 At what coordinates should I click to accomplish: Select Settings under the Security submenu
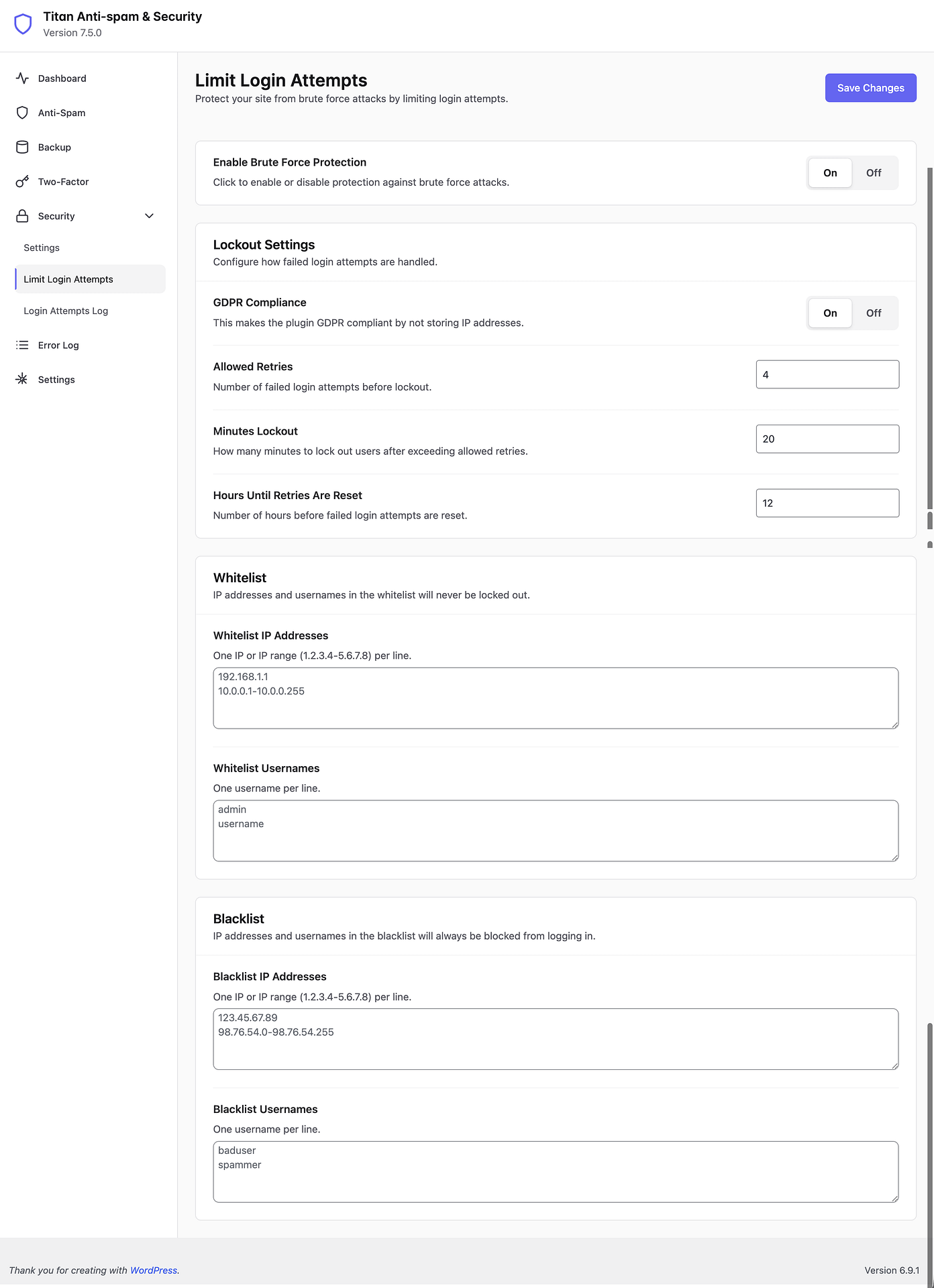[42, 248]
